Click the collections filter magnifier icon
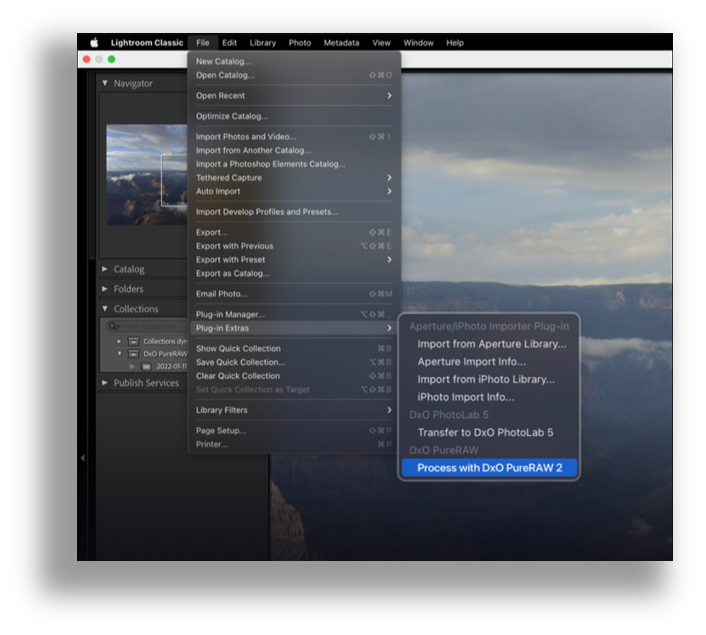This screenshot has width=706, height=635. click(113, 326)
